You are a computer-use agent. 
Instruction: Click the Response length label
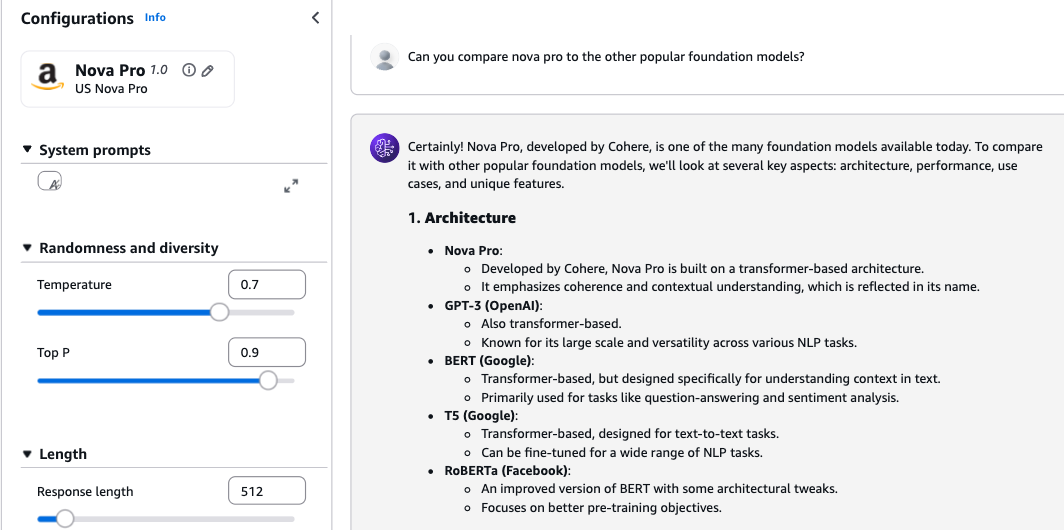point(85,491)
